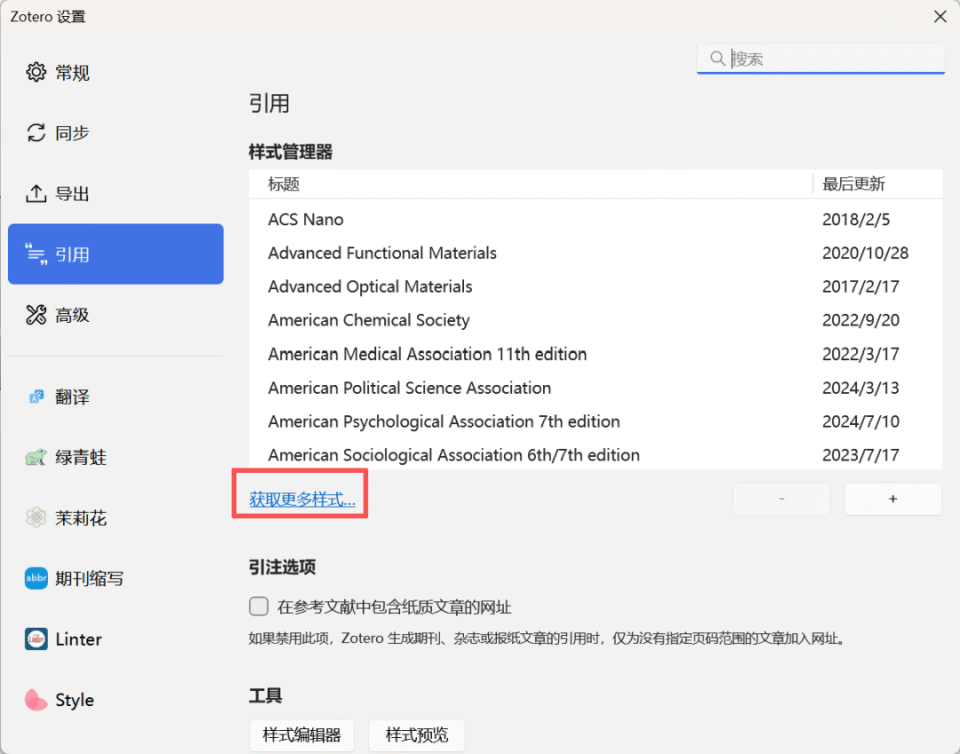Sort styles by 最后更新 column header
Screen dimensions: 960x754
878,184
